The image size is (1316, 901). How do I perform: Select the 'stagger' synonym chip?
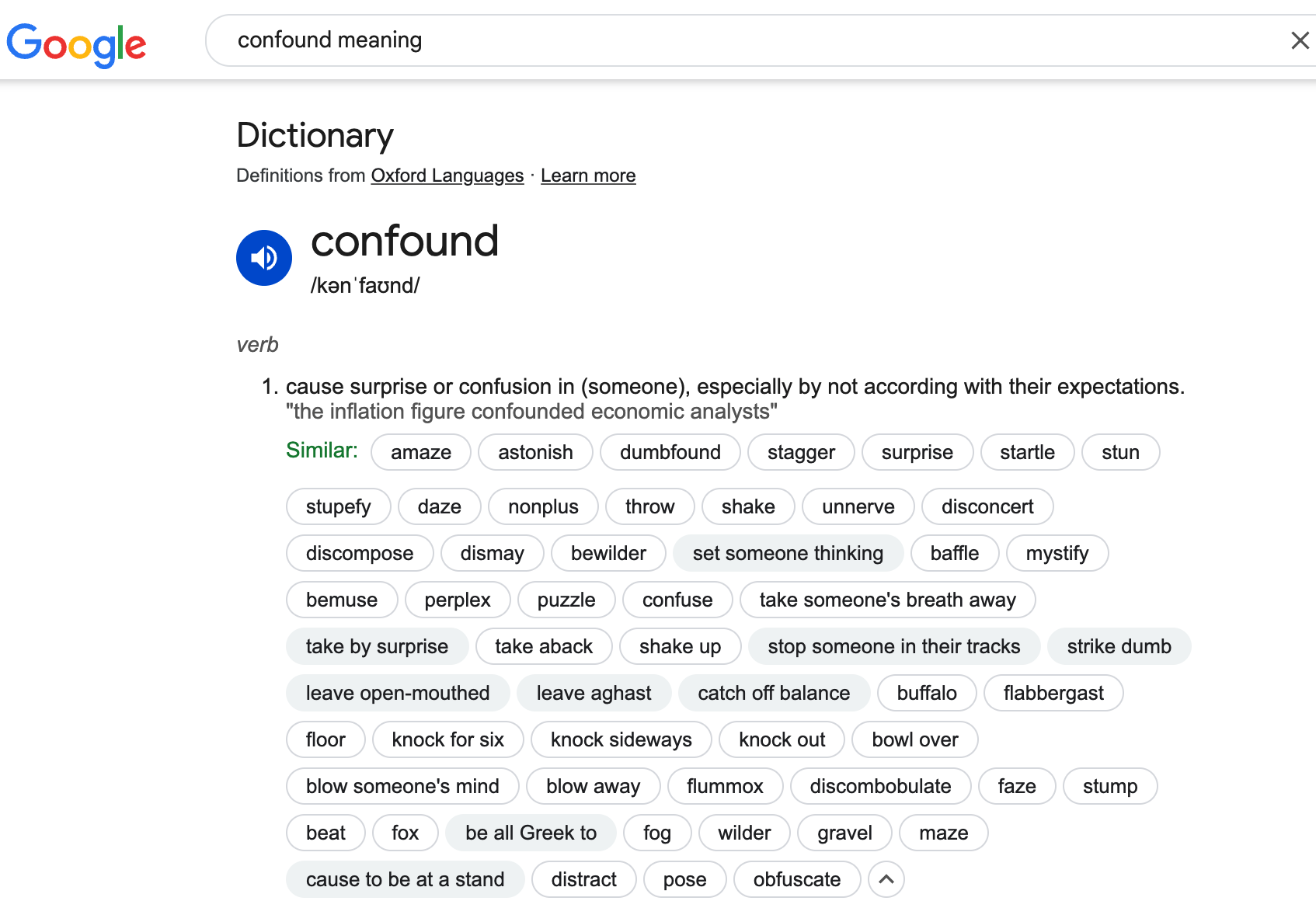point(801,452)
